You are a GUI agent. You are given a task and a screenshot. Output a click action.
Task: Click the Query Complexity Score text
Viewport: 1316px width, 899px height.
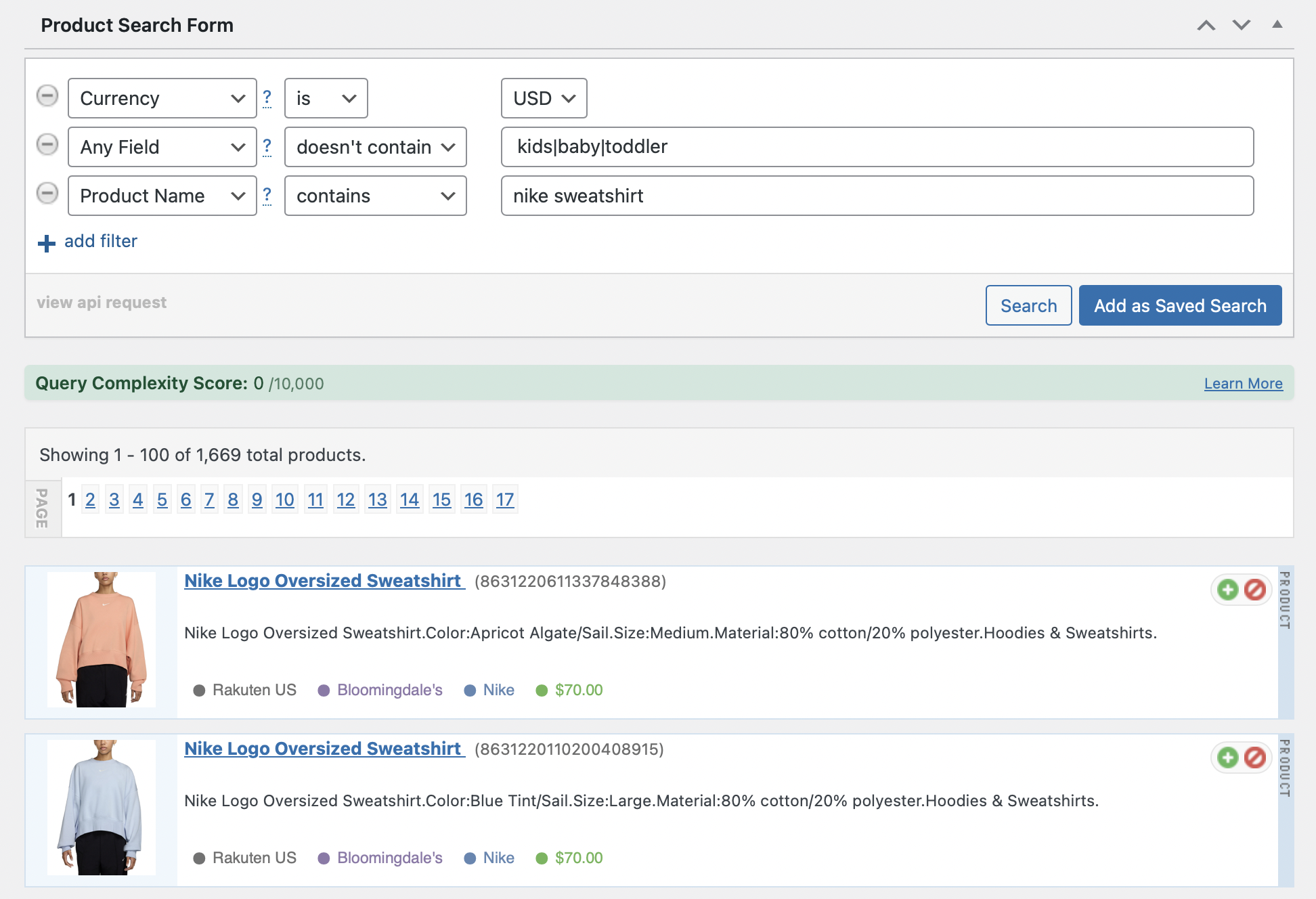coord(179,383)
